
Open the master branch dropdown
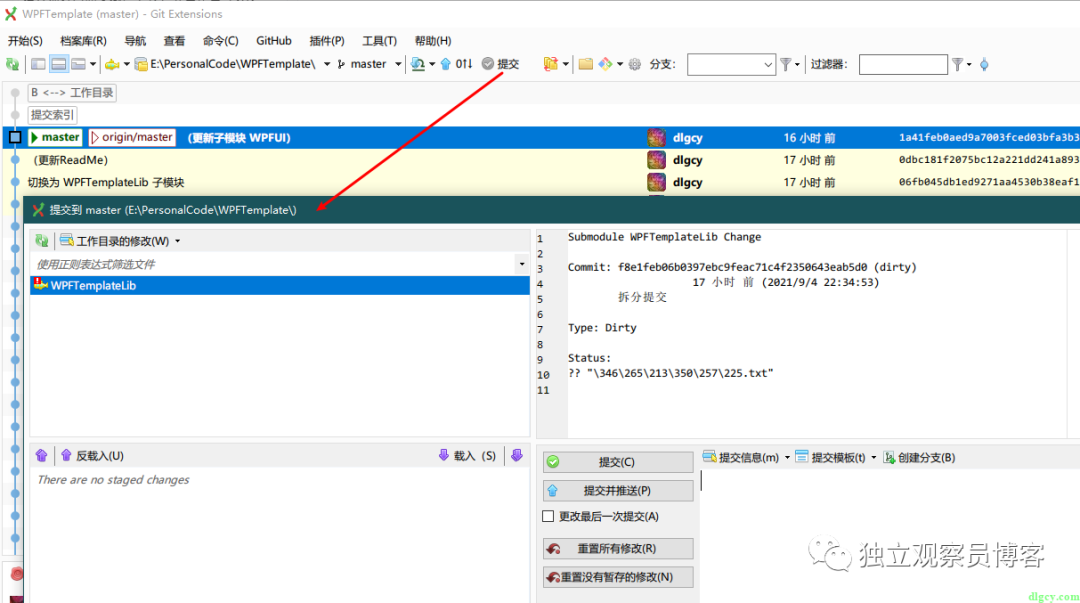(x=397, y=63)
